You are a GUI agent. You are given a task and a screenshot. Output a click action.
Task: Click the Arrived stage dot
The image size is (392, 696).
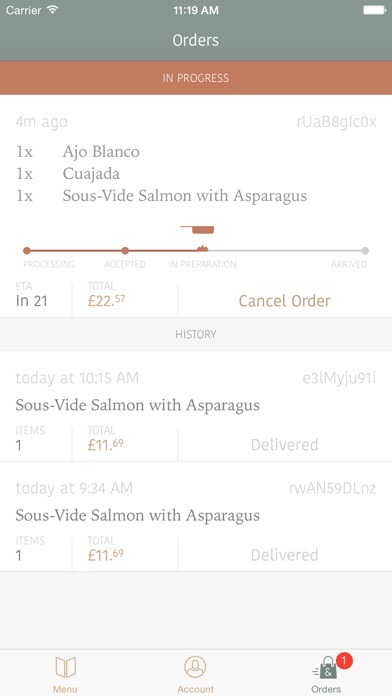365,251
